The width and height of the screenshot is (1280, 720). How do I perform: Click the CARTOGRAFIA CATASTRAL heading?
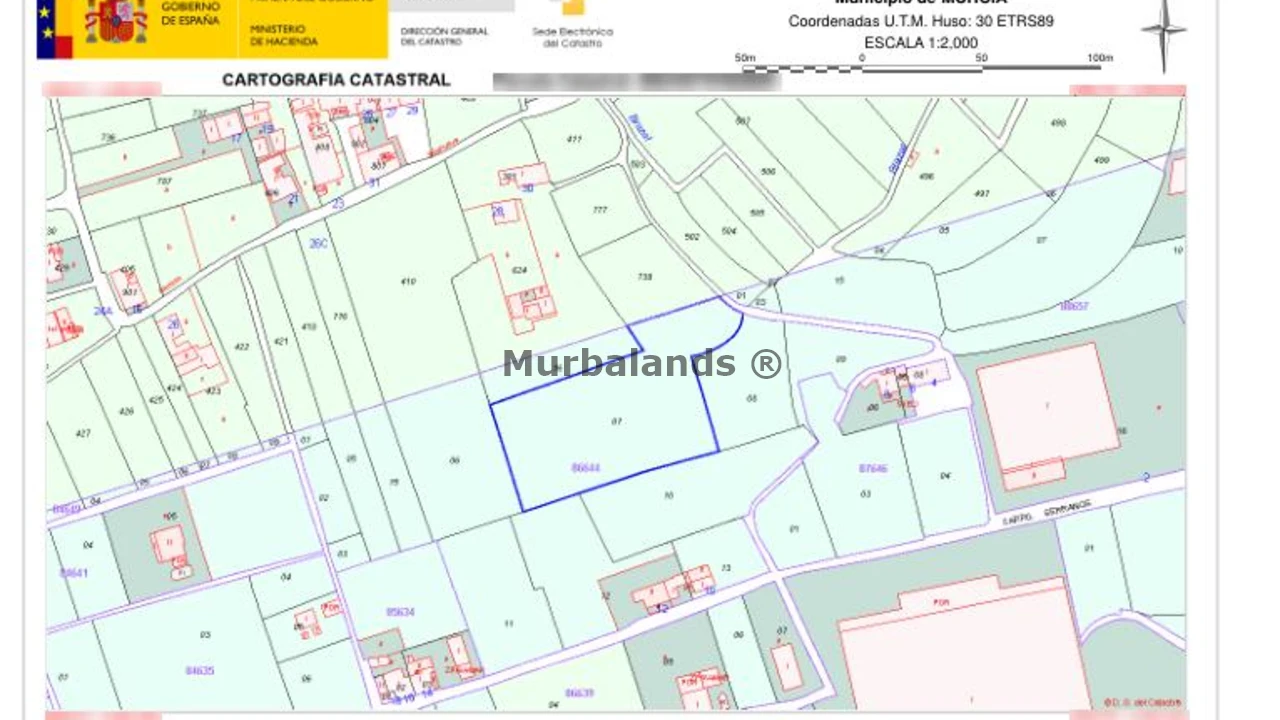(x=336, y=80)
